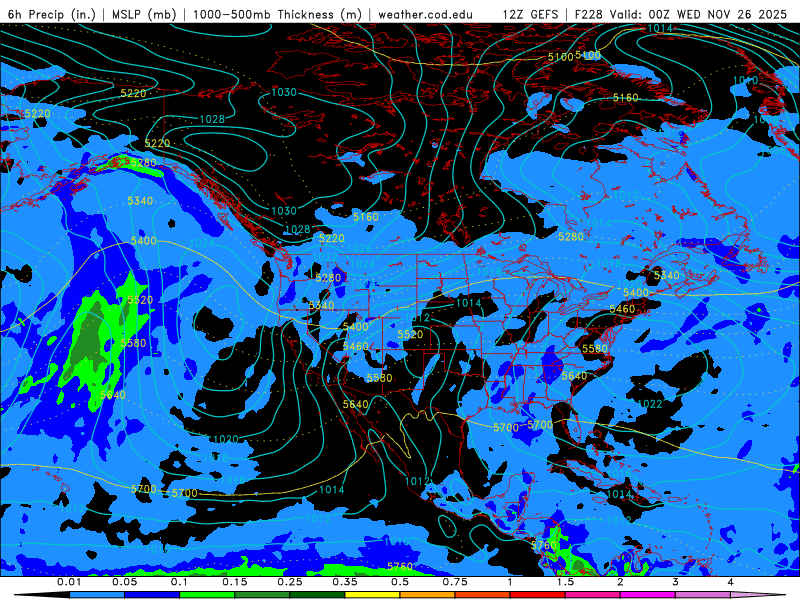Click the bright 1020 isobar label
This screenshot has height=600, width=800.
tap(226, 439)
